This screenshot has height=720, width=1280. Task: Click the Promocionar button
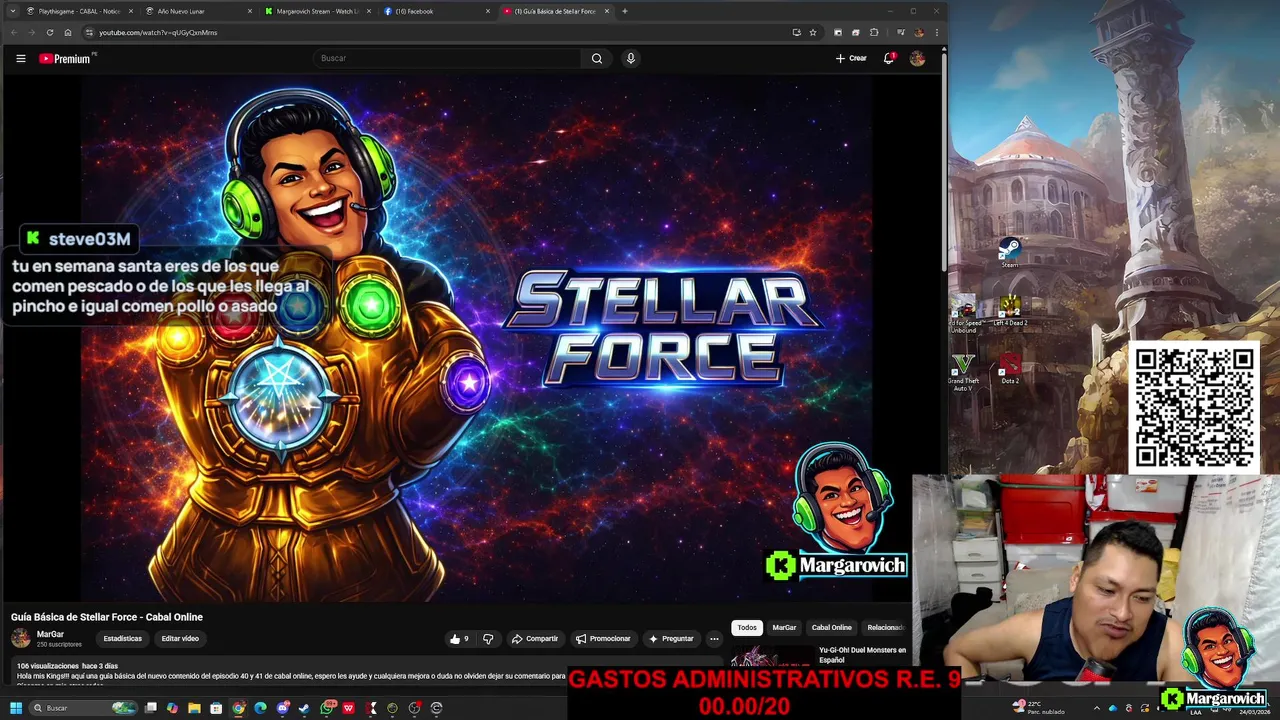click(603, 638)
